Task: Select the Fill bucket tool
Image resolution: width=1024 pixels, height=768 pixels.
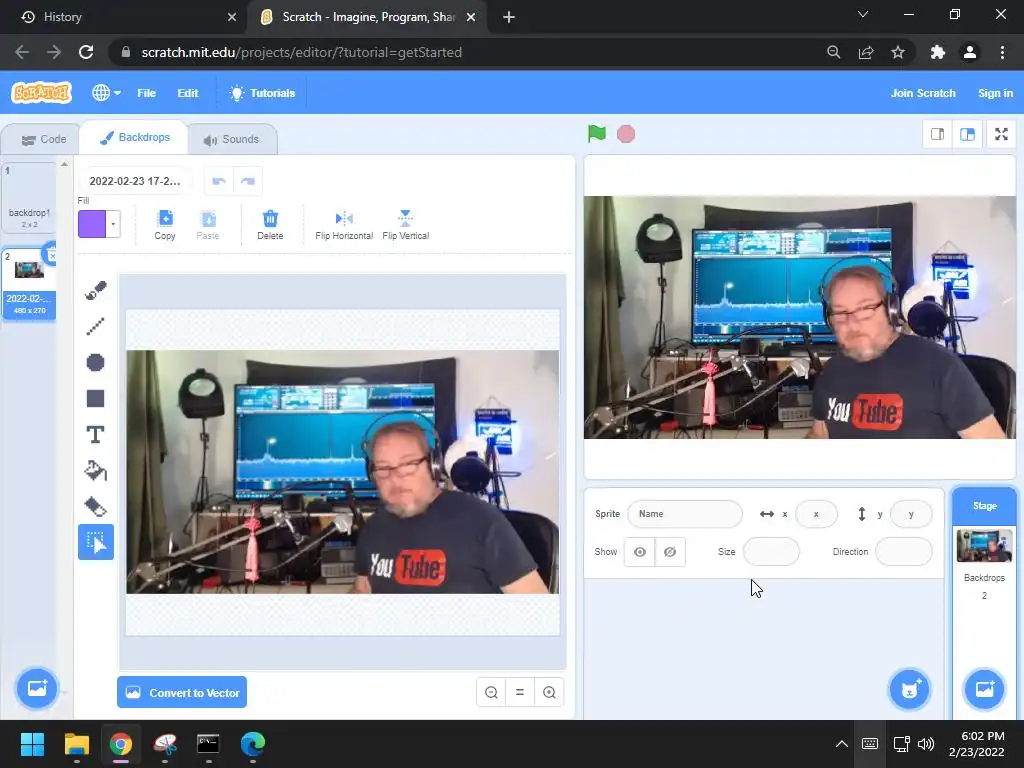Action: pyautogui.click(x=96, y=471)
